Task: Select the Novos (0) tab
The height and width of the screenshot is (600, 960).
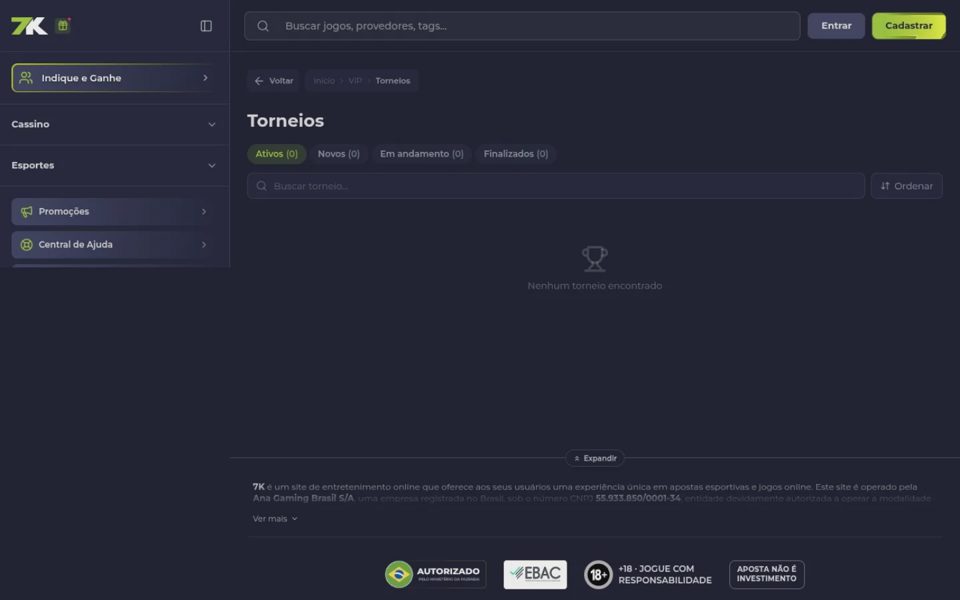Action: [339, 154]
